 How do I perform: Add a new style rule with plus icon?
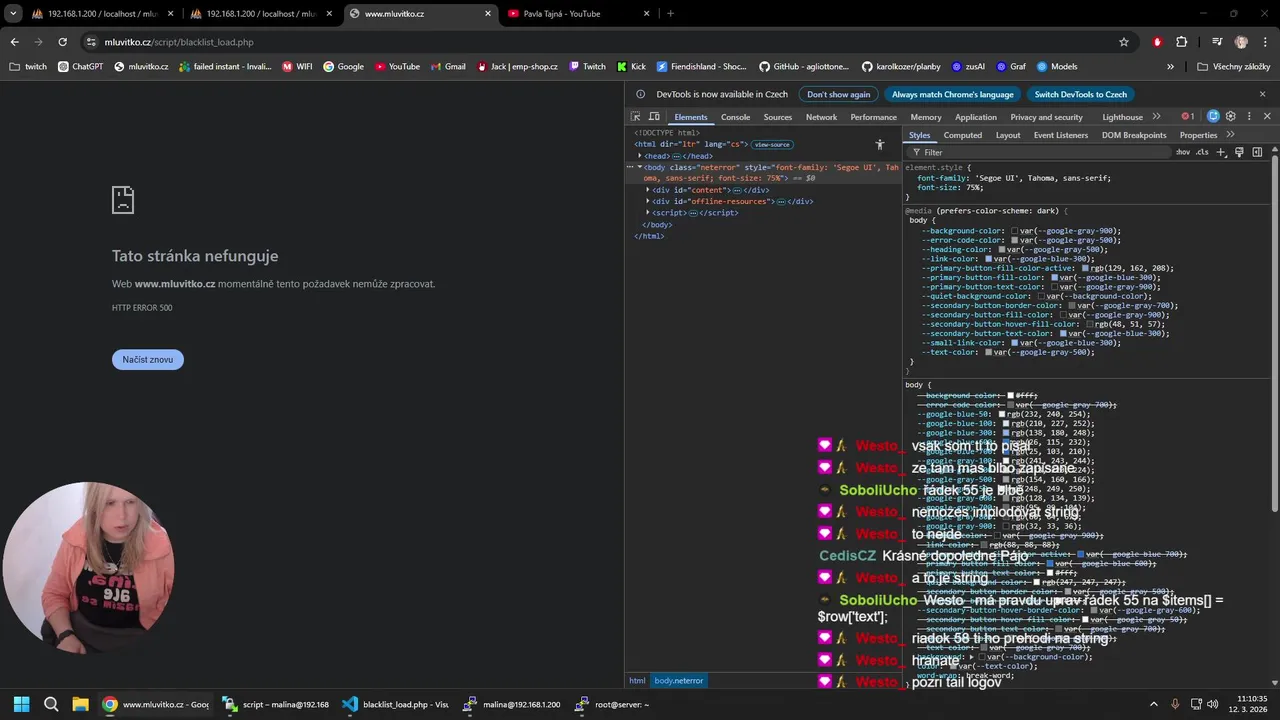click(x=1221, y=152)
